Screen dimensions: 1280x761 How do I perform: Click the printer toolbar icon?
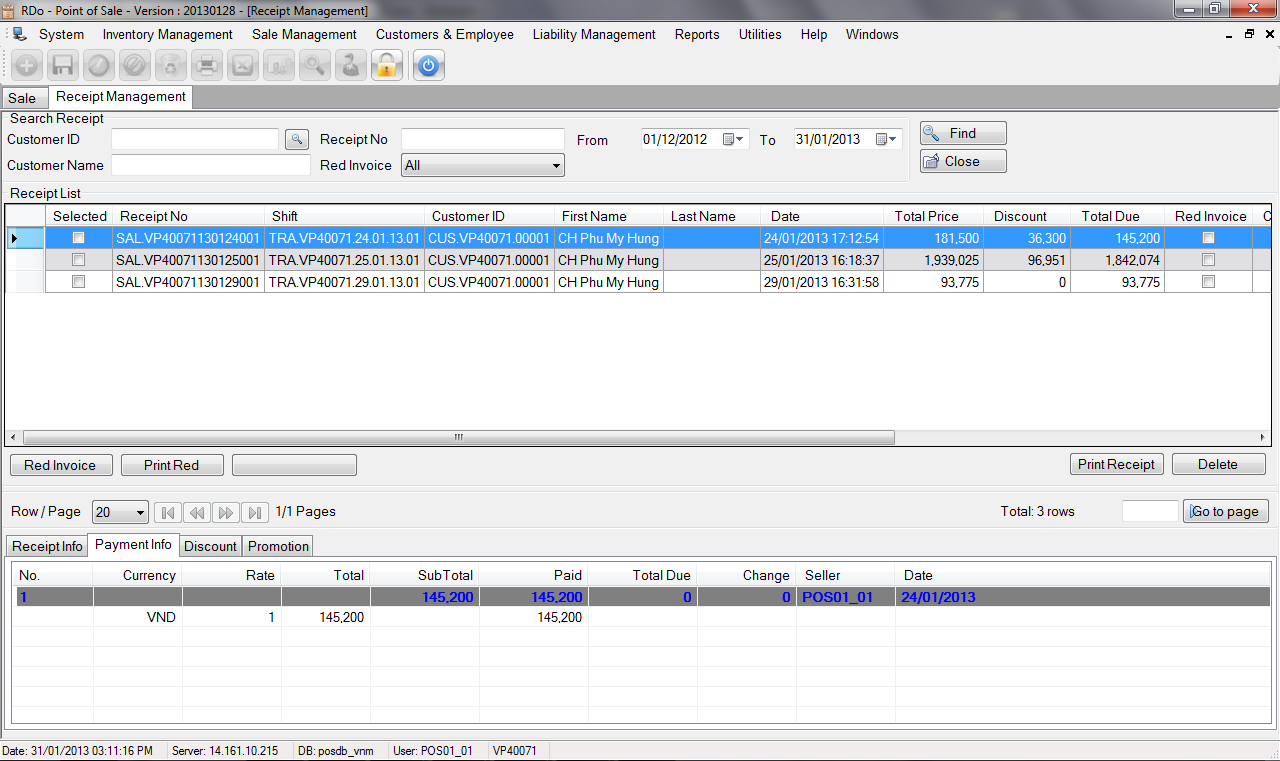(206, 66)
